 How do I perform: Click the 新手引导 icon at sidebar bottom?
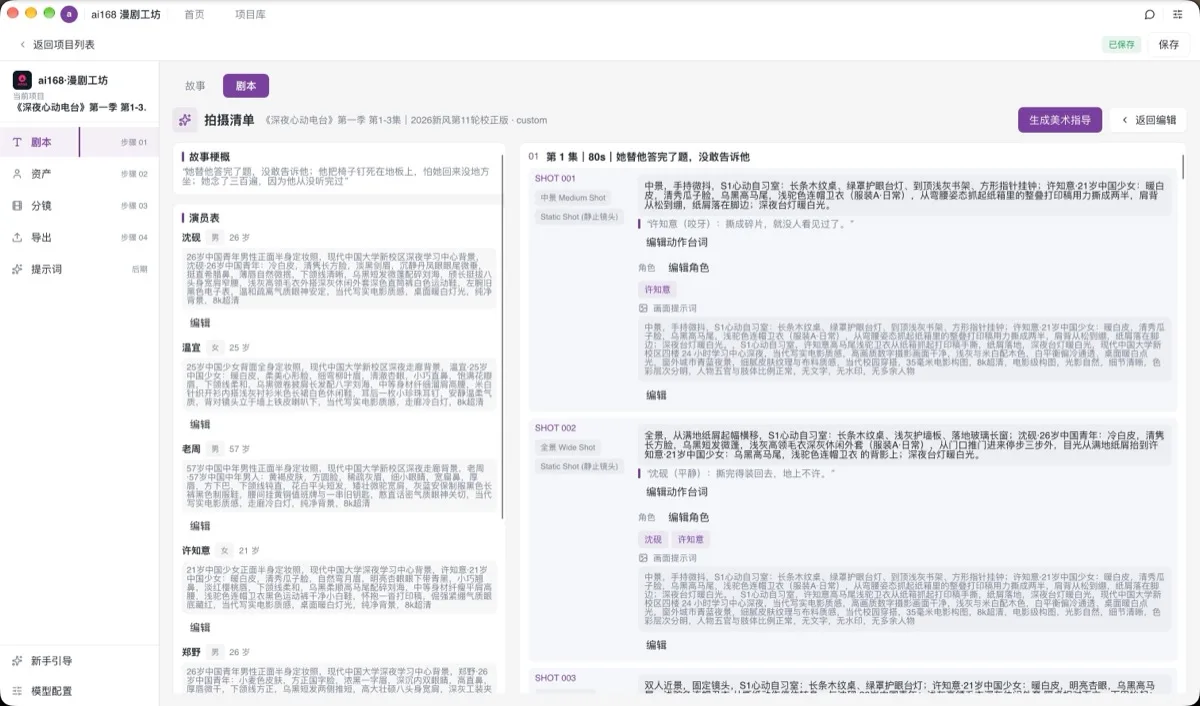17,661
